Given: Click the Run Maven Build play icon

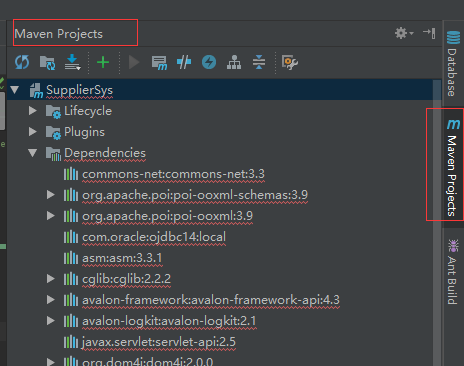Looking at the screenshot, I should coord(134,62).
